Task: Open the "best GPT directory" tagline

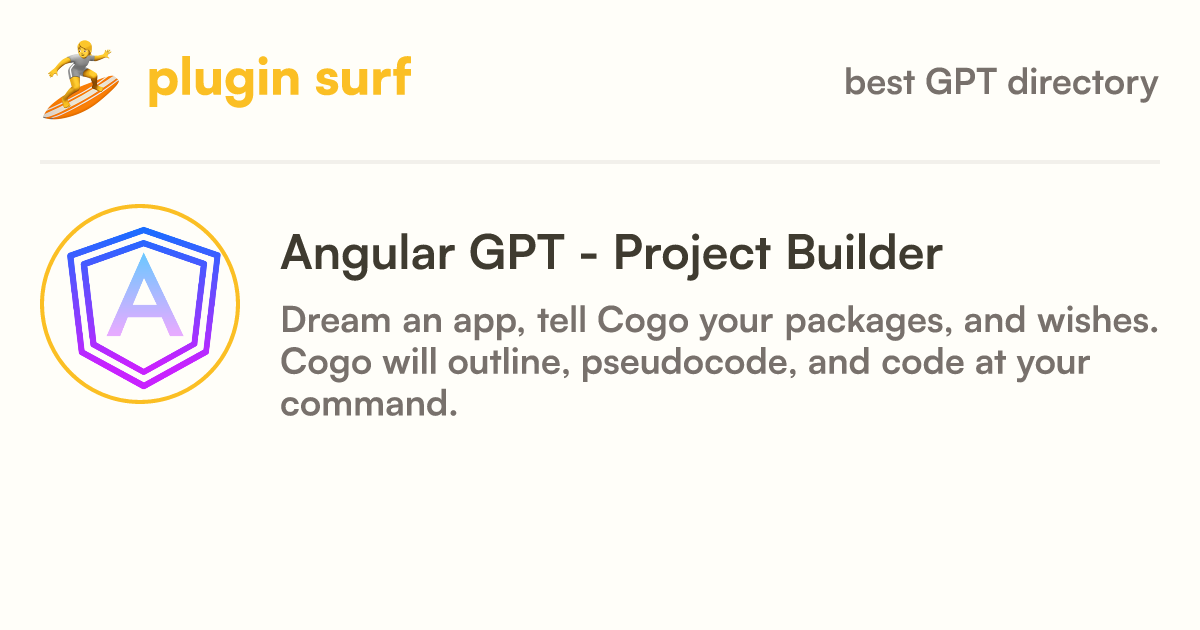Action: [x=1001, y=83]
